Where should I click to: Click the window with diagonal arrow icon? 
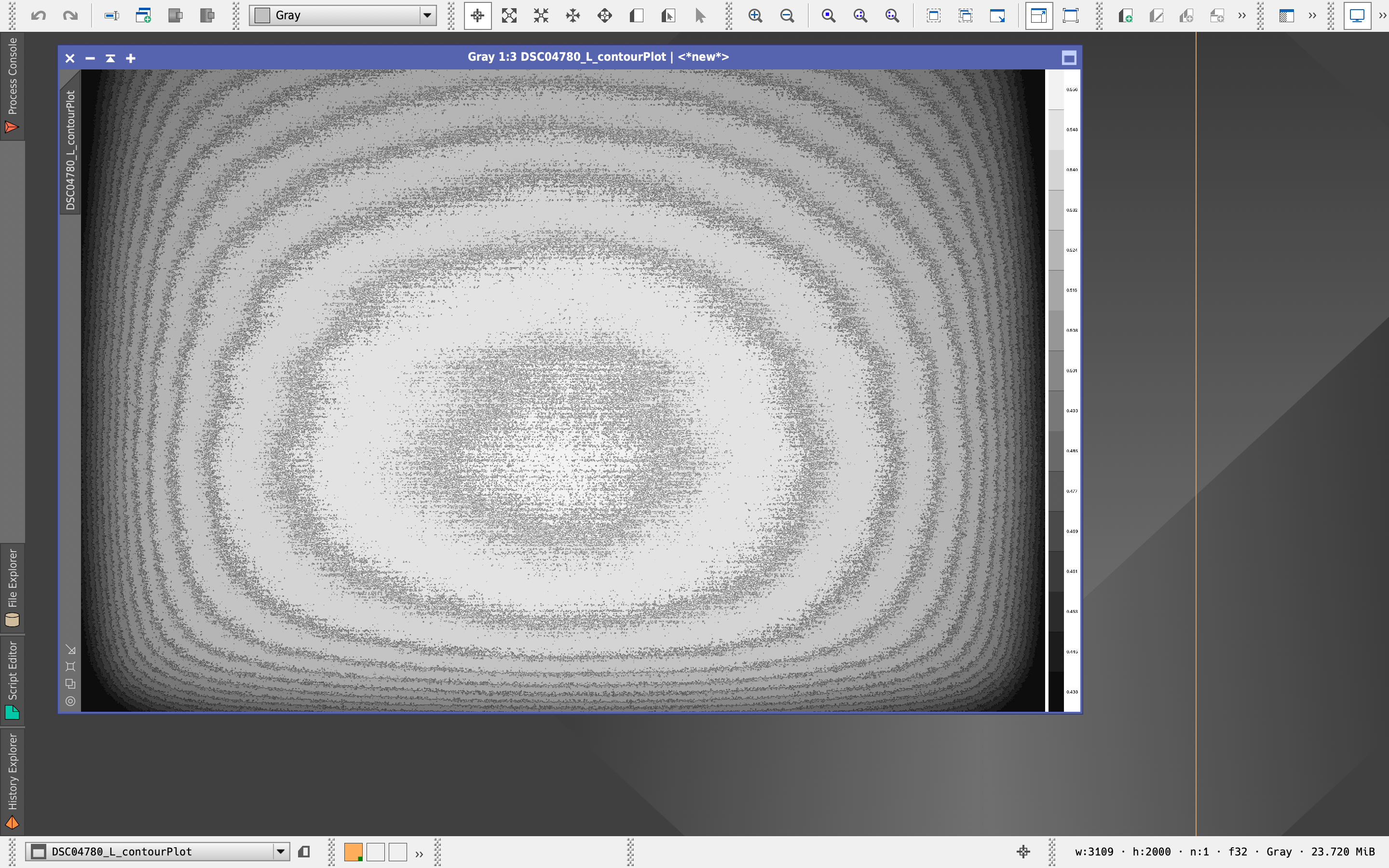coord(997,15)
